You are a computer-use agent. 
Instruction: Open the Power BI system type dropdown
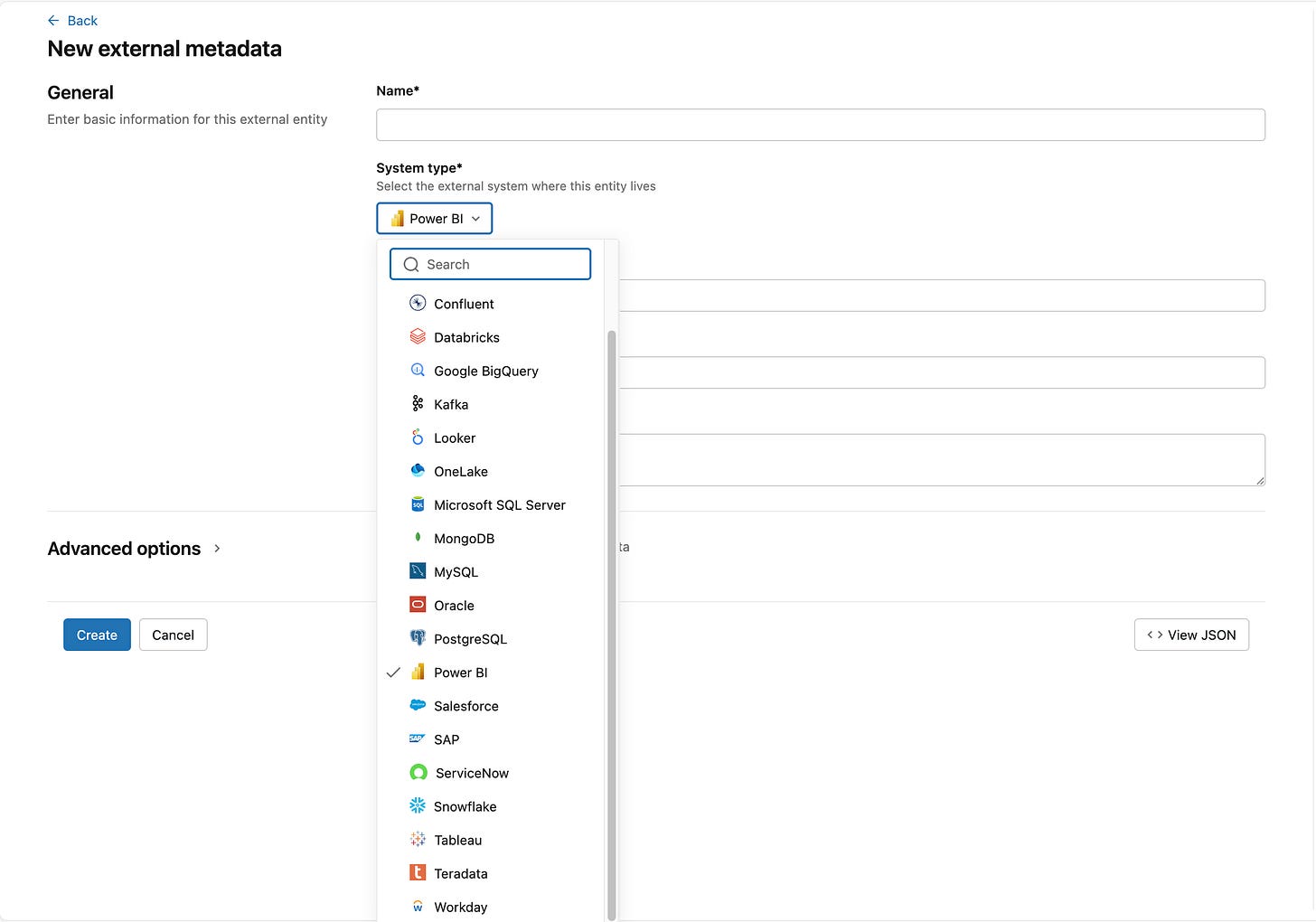coord(435,219)
